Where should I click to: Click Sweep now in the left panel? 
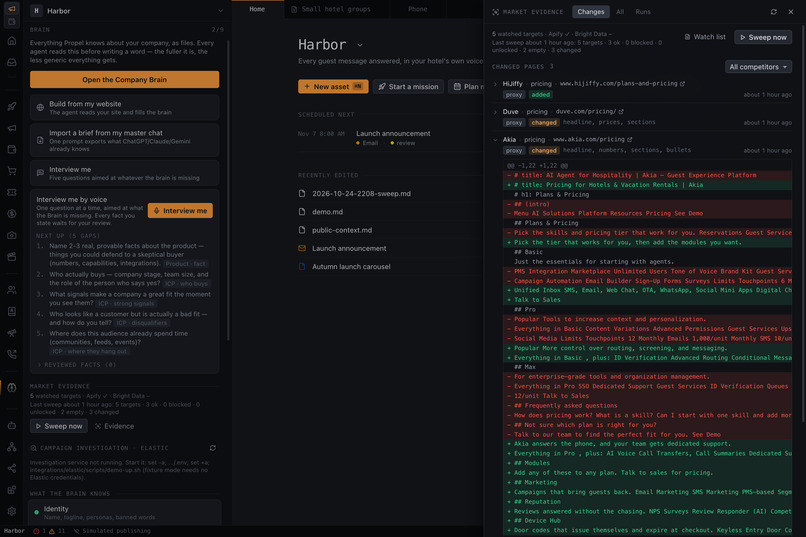coord(59,426)
